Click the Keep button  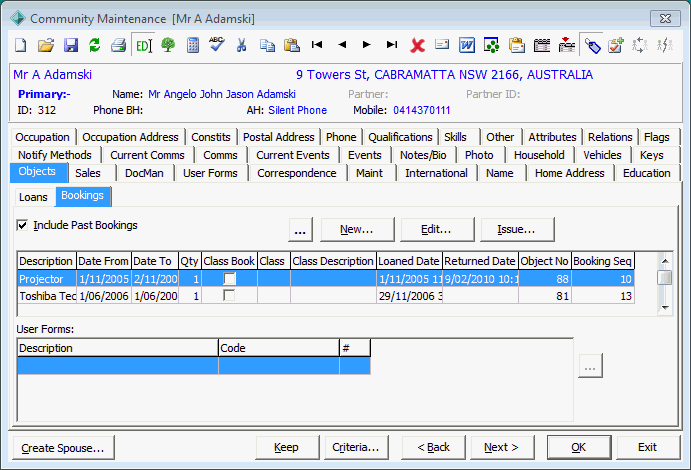pos(287,448)
